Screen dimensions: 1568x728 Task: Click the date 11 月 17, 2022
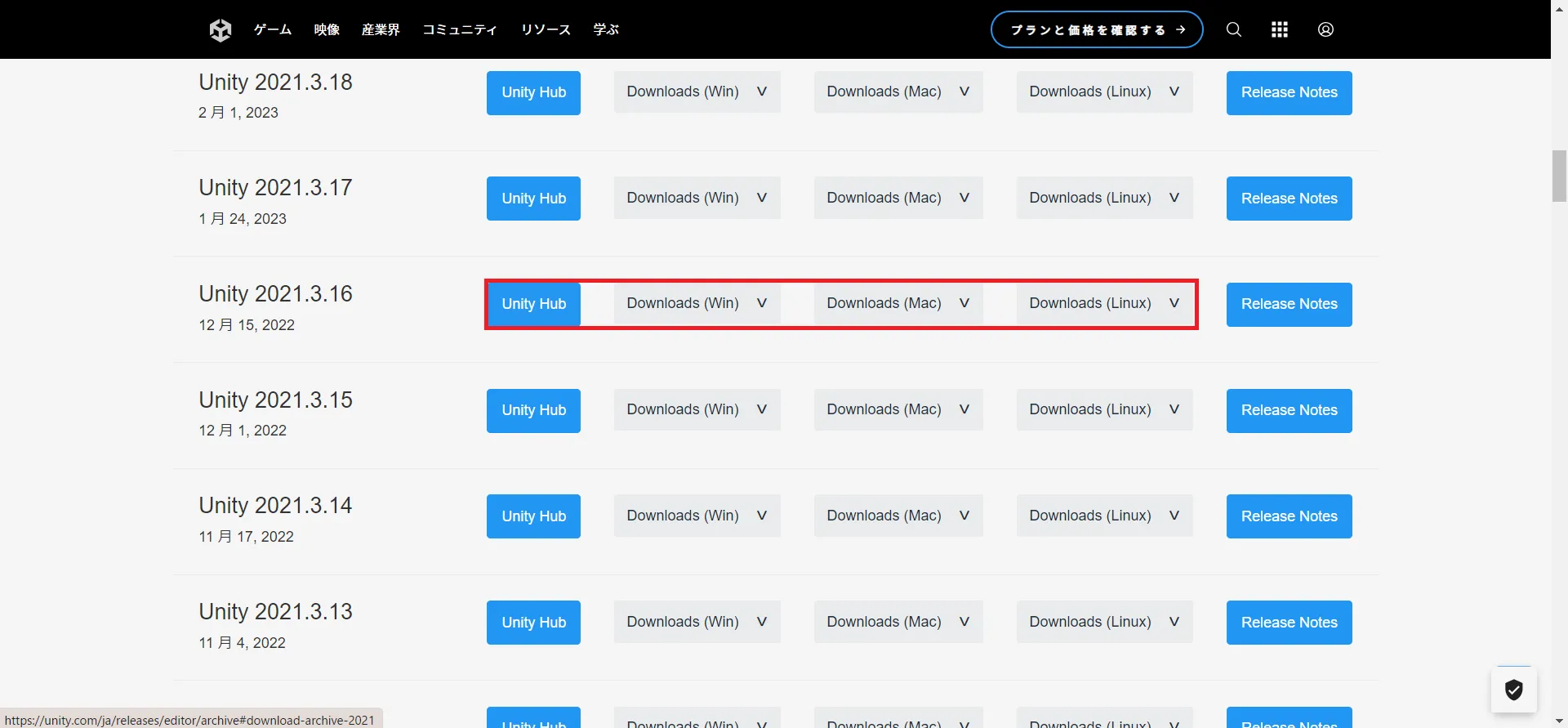pos(246,536)
